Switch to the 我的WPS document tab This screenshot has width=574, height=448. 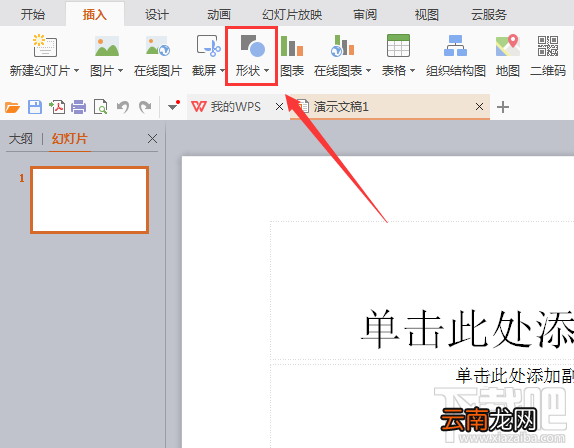click(x=236, y=107)
